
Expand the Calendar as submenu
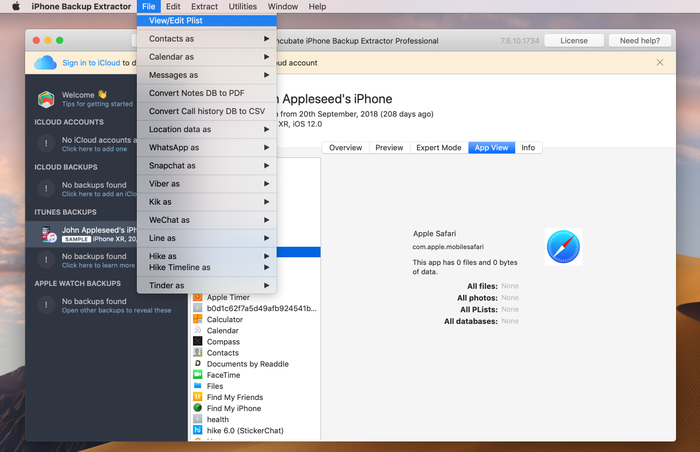coord(207,57)
